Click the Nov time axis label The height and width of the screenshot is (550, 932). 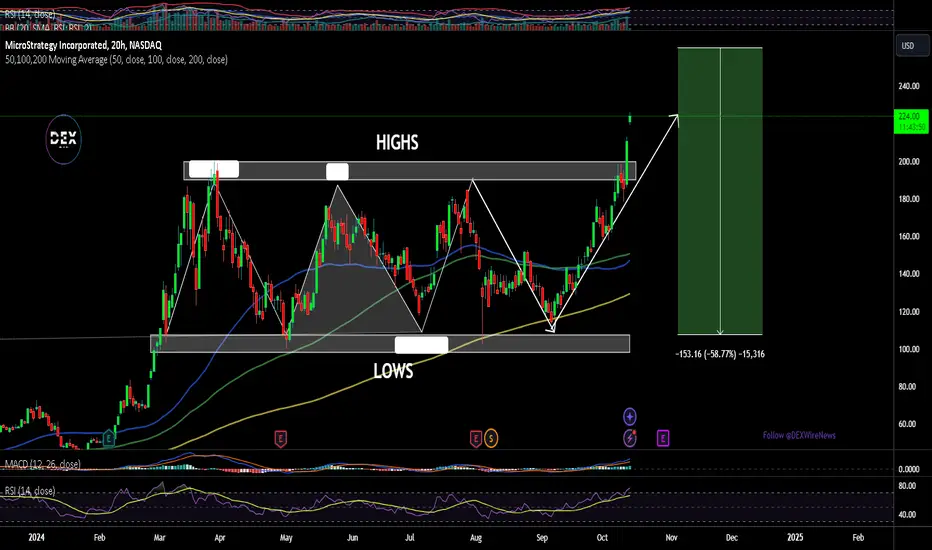[x=671, y=538]
